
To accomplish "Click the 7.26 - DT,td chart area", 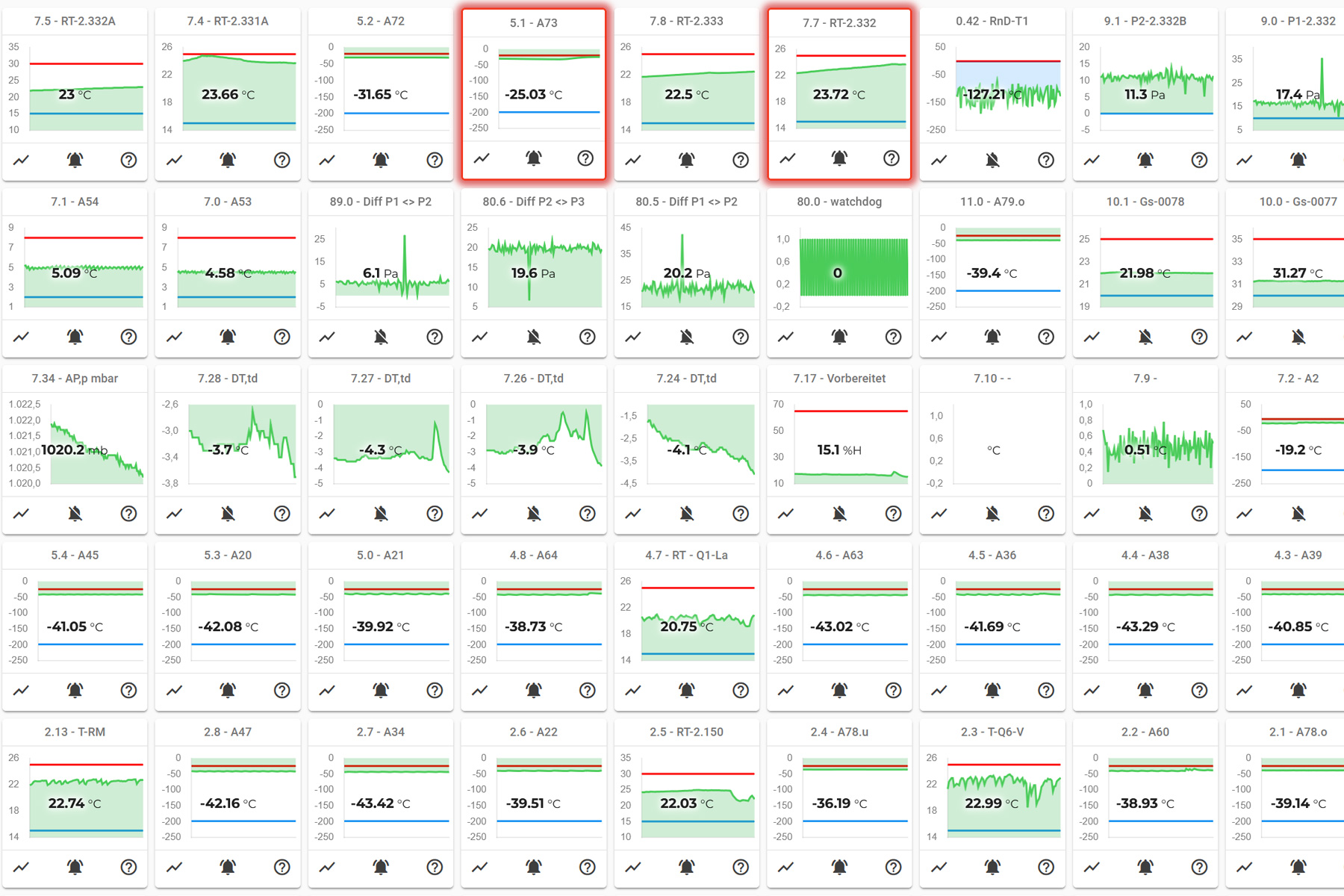I will 543,446.
